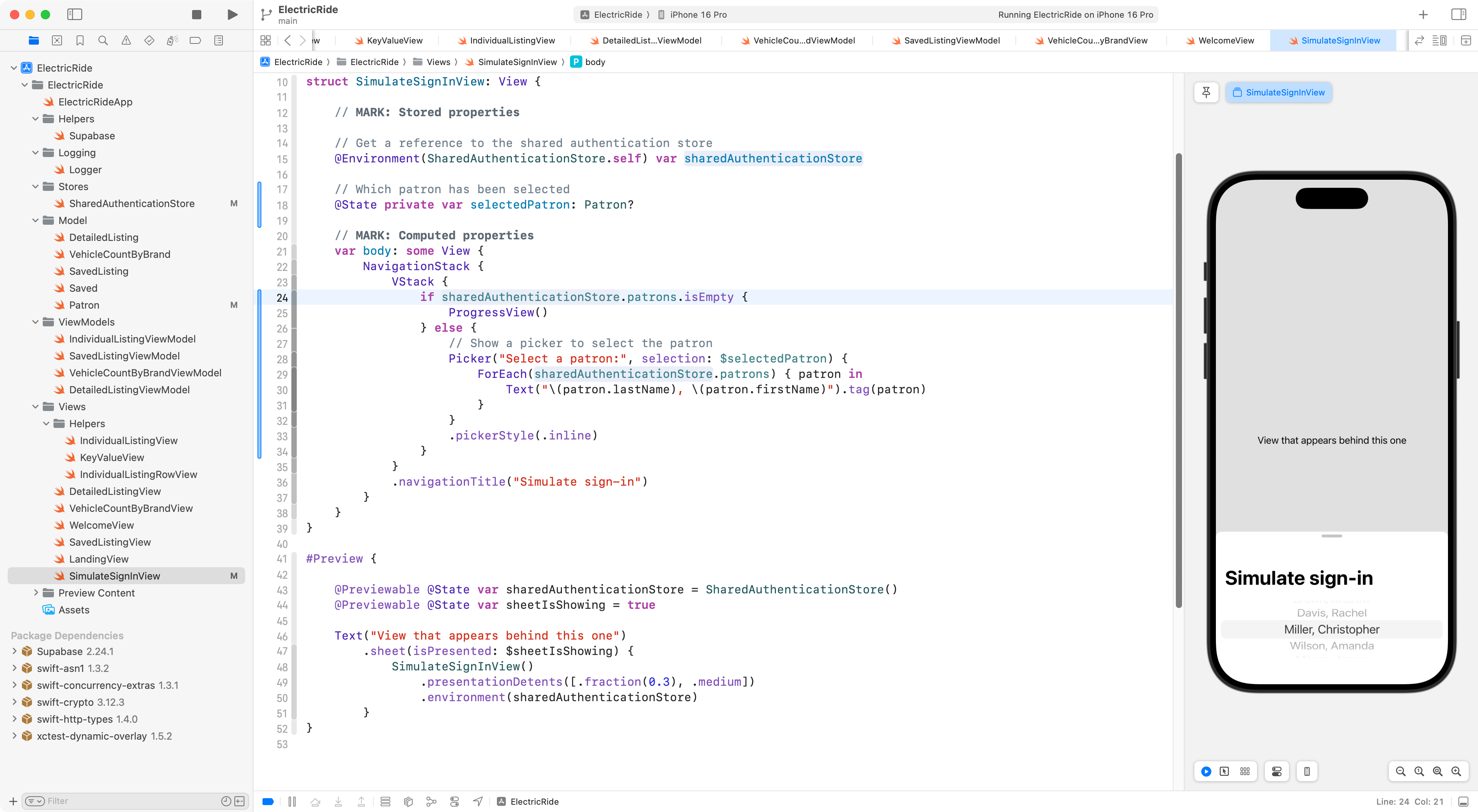Show the Source Control navigator
The image size is (1478, 812).
pyautogui.click(x=57, y=41)
